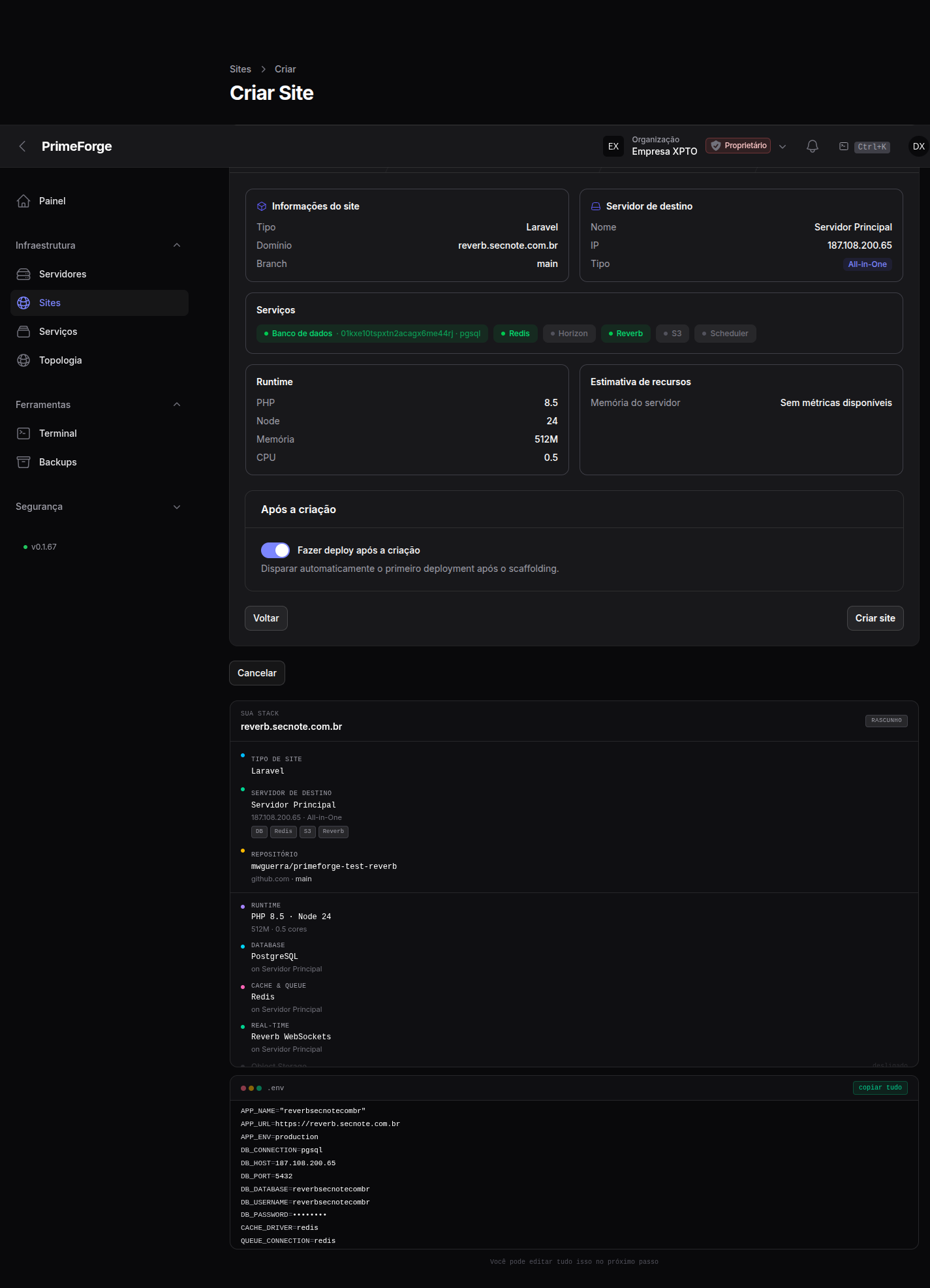Click the APP_URL line in .env
Image resolution: width=930 pixels, height=1288 pixels.
pyautogui.click(x=320, y=1124)
